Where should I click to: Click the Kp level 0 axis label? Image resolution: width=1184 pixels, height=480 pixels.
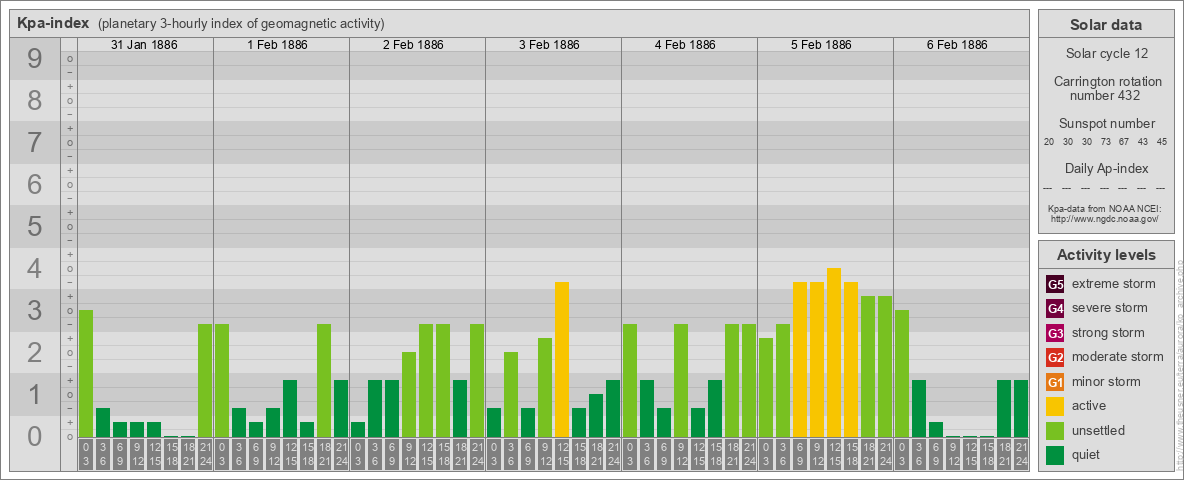coord(35,436)
